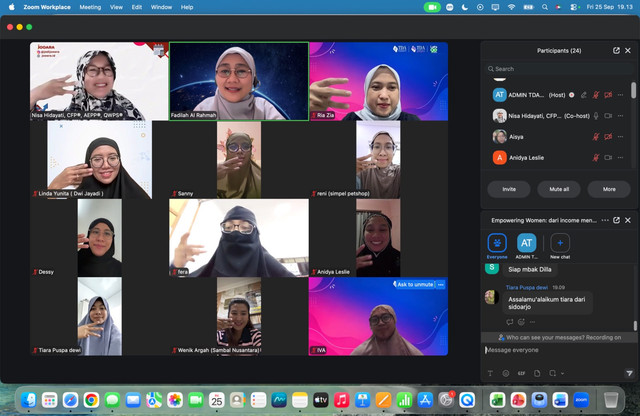This screenshot has height=416, width=640.
Task: Open Zoom app icon in the Dock
Action: (581, 400)
